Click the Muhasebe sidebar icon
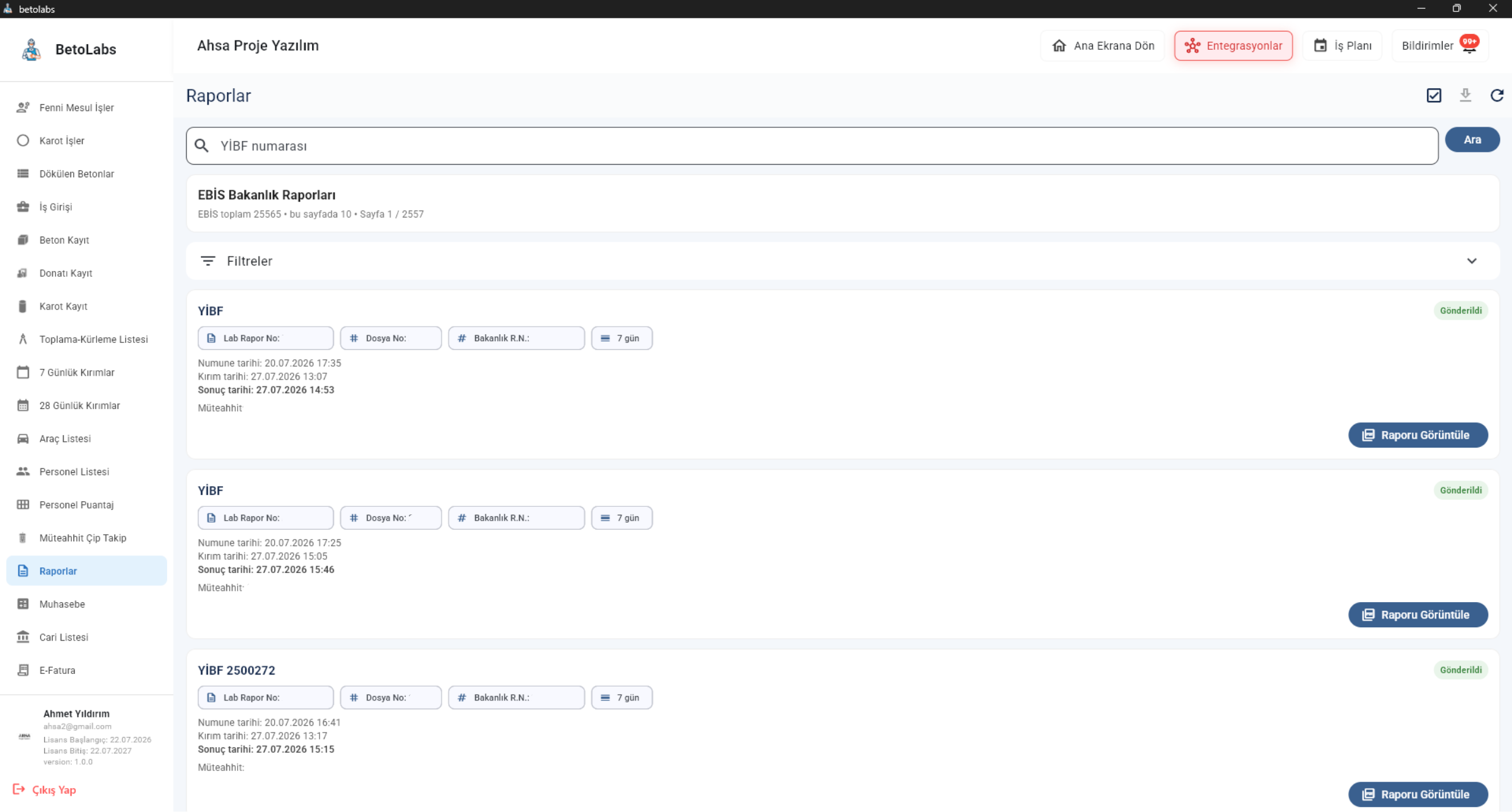The image size is (1512, 812). (23, 604)
